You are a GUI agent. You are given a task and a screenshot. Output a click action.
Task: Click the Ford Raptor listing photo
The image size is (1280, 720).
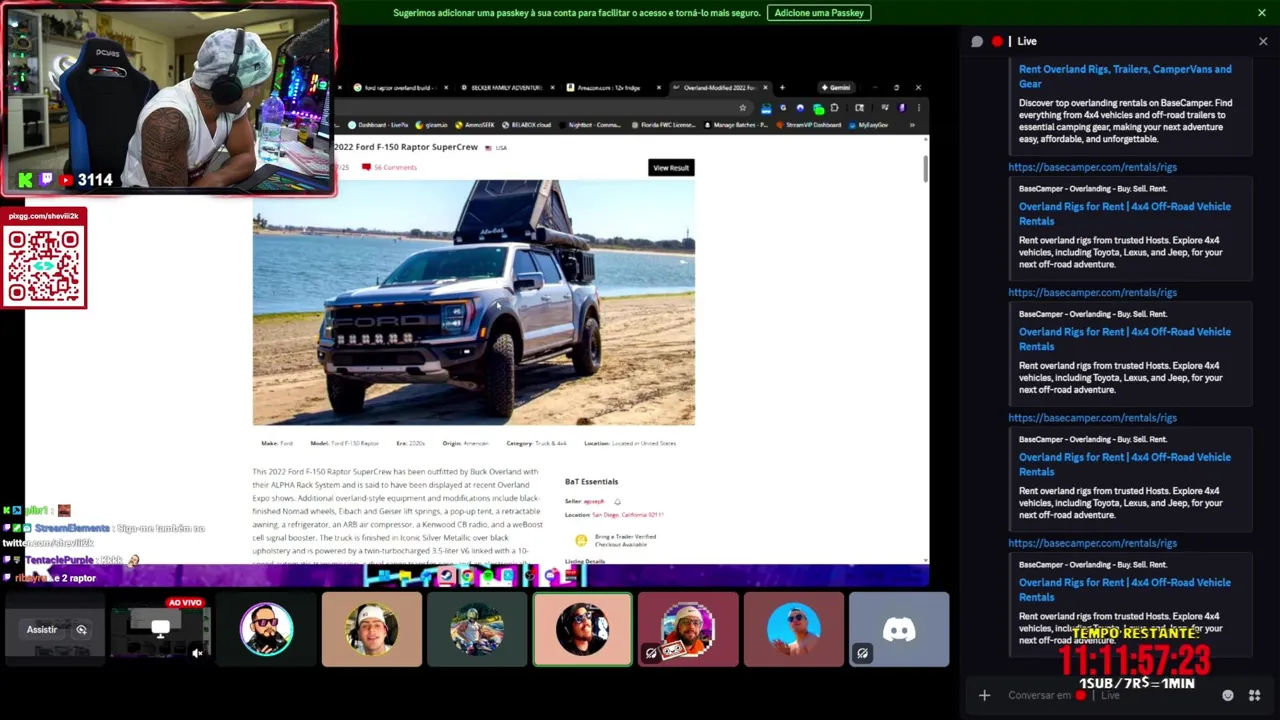click(474, 303)
